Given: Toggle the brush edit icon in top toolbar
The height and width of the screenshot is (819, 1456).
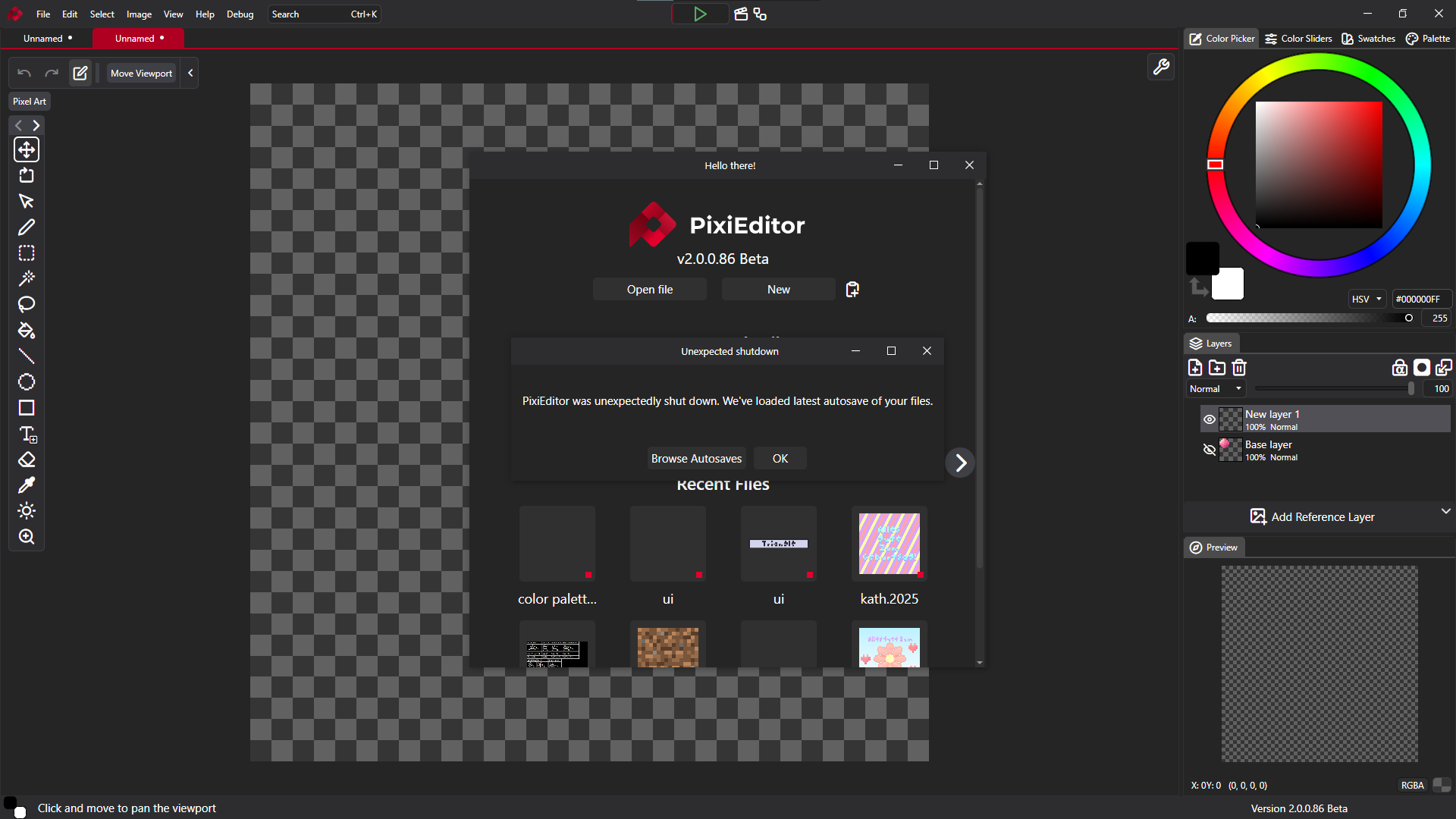Looking at the screenshot, I should (x=80, y=74).
